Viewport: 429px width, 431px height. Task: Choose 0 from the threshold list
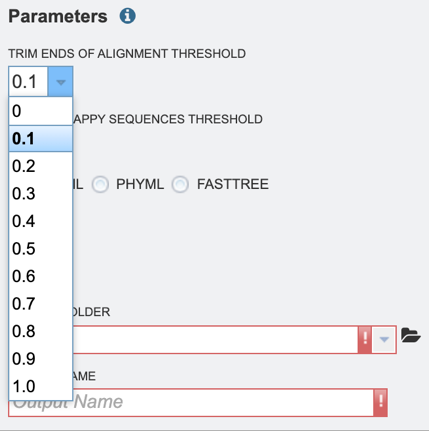click(41, 111)
